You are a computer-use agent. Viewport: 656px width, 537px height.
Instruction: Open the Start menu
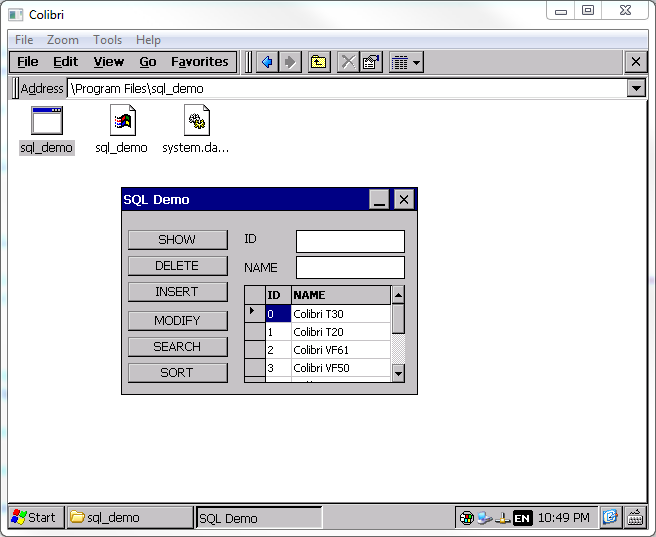tap(36, 517)
